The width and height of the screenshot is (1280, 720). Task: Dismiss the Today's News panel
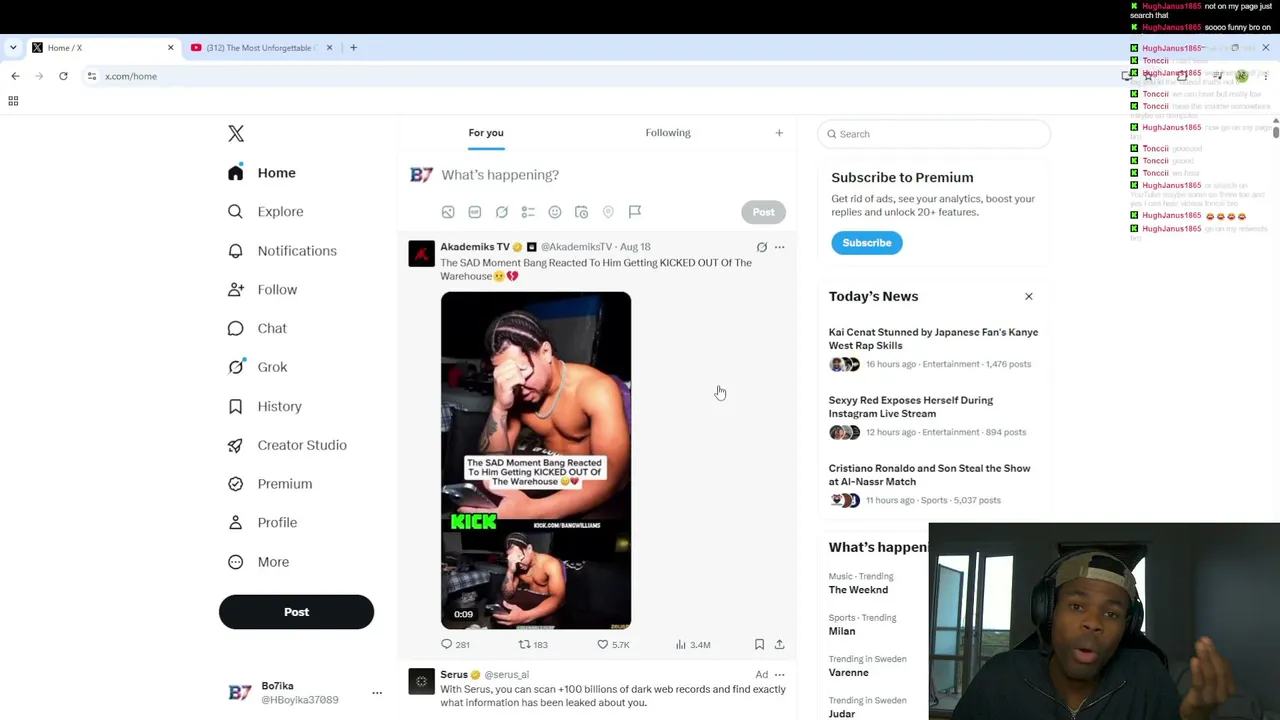(1028, 297)
